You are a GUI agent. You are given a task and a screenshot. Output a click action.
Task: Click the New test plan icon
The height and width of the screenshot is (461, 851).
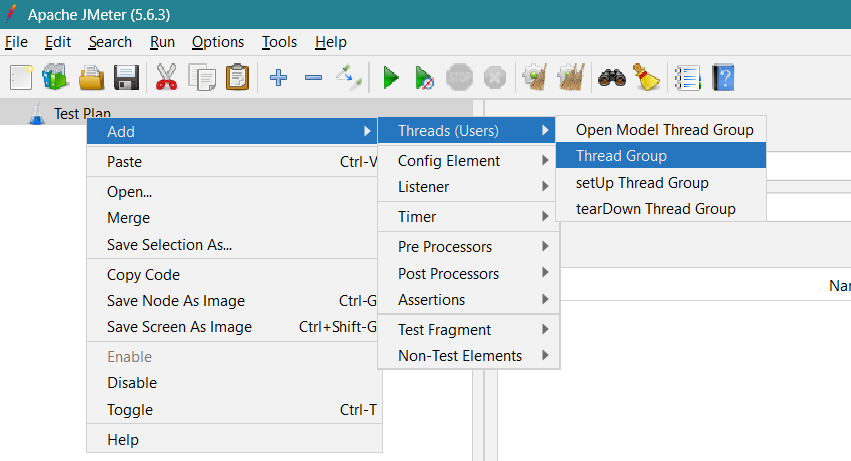point(22,78)
